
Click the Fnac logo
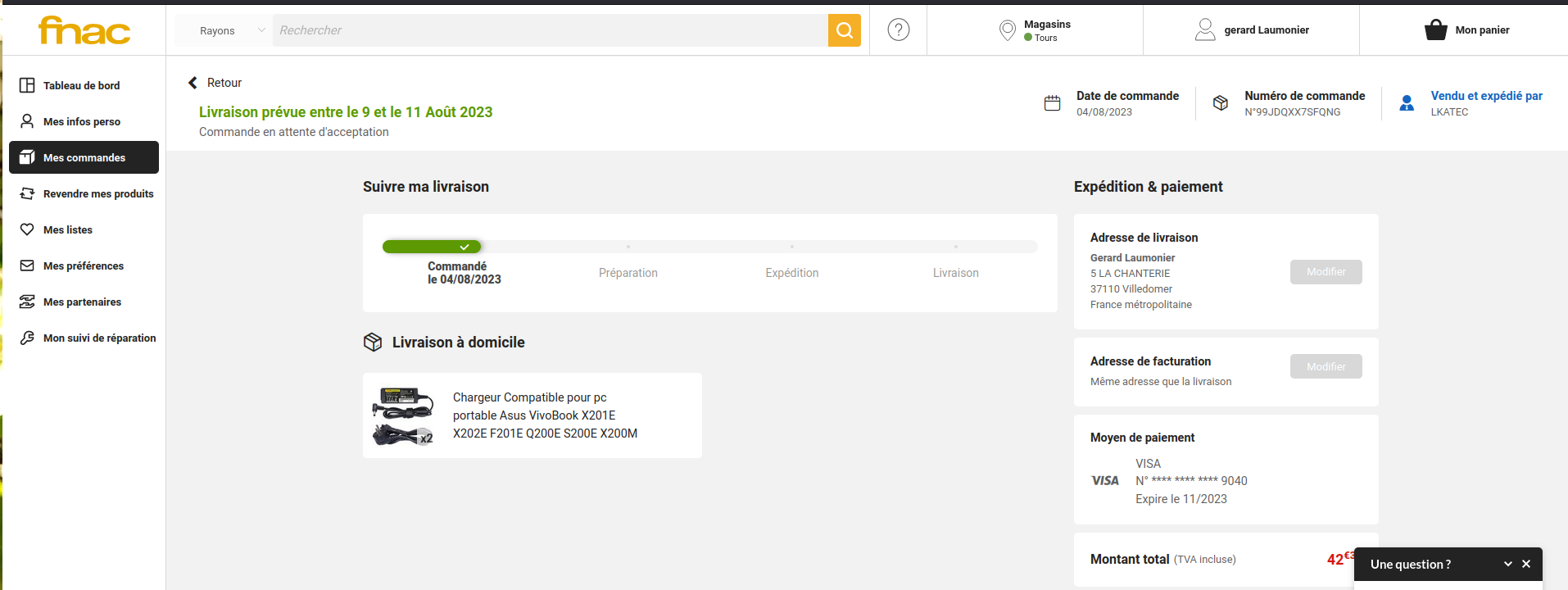pyautogui.click(x=84, y=31)
